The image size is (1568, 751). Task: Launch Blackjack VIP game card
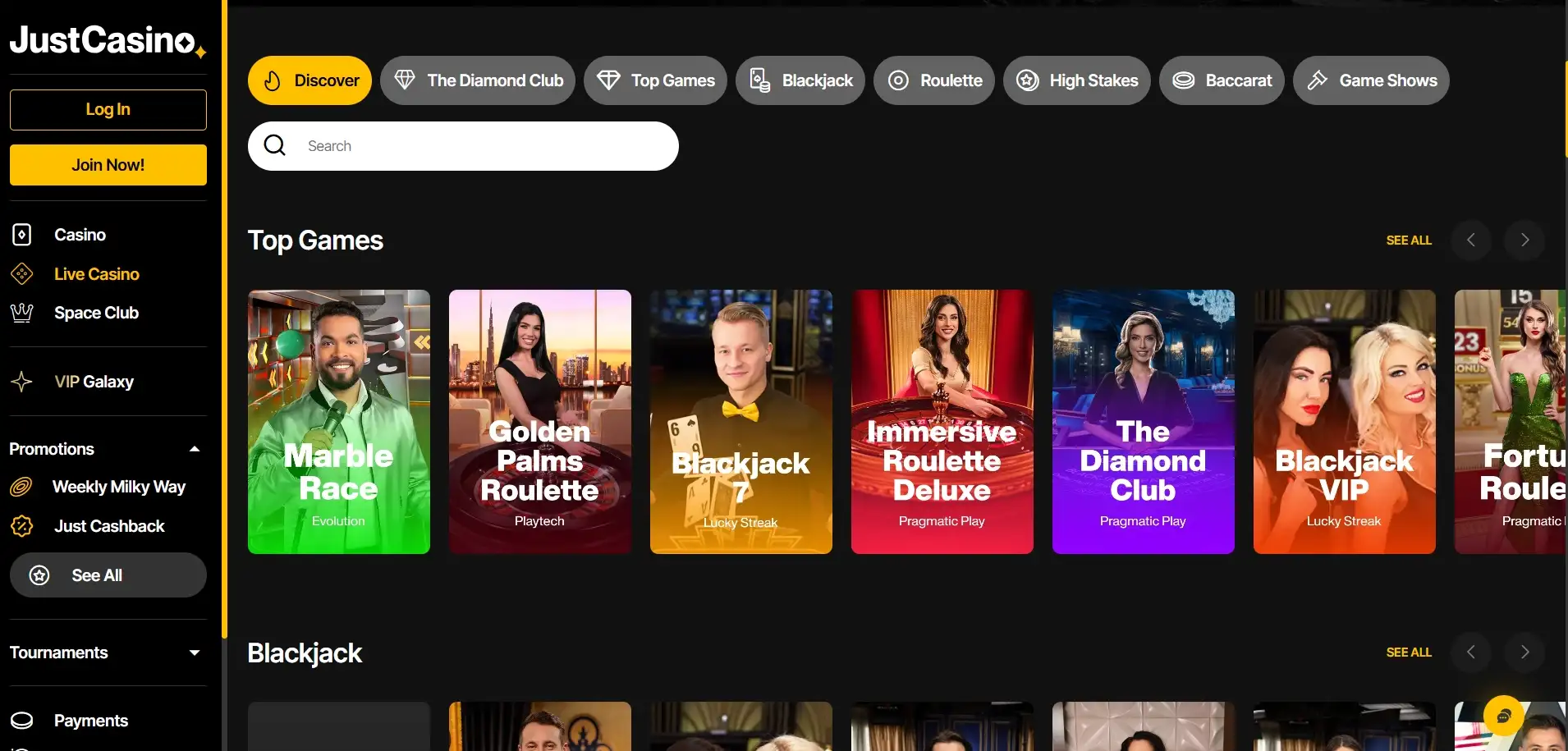[1345, 422]
